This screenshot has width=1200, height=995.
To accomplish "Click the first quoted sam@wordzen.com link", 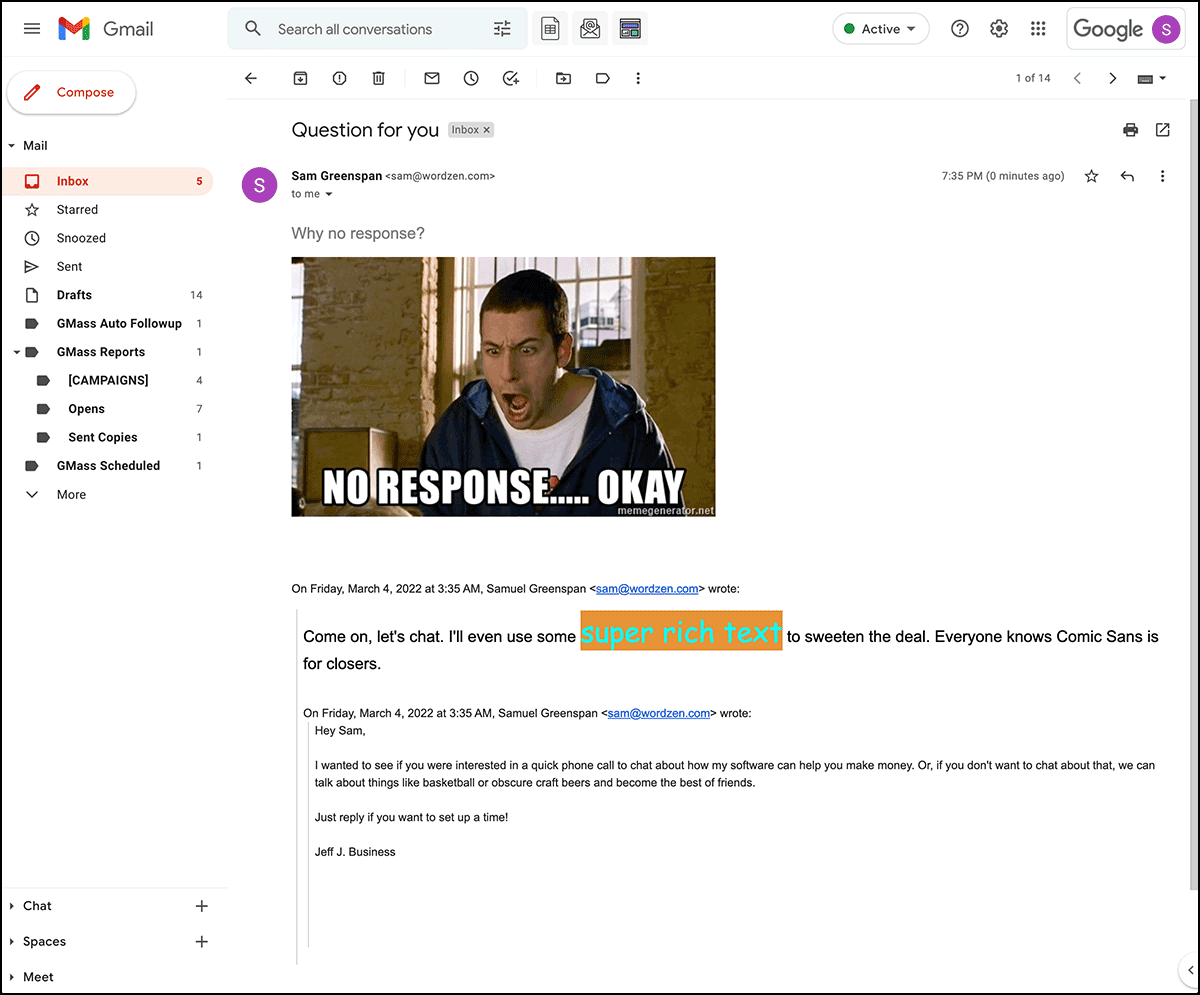I will tap(646, 589).
